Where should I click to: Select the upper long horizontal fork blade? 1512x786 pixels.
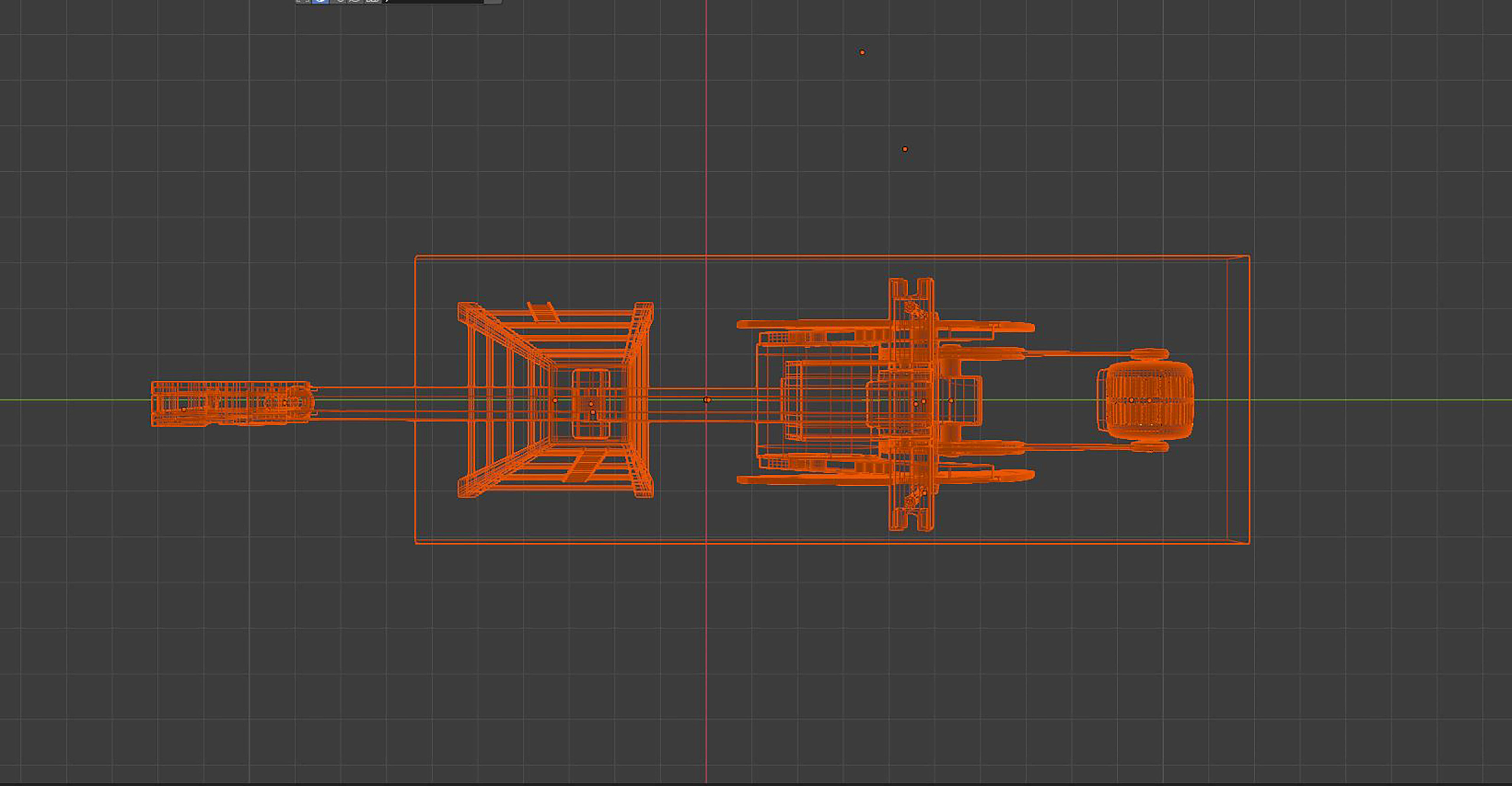822,324
